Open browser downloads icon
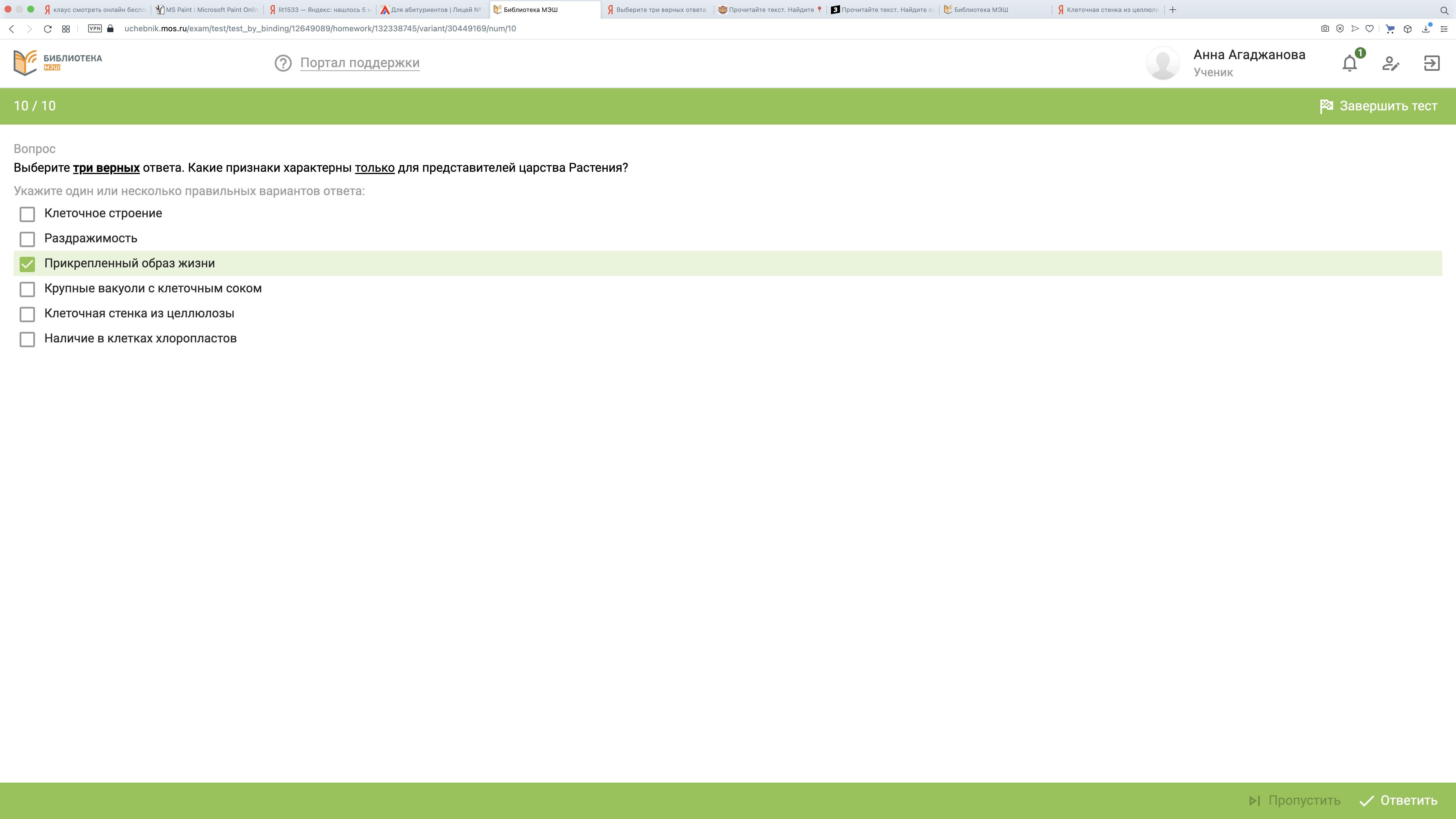Viewport: 1456px width, 819px height. tap(1426, 29)
